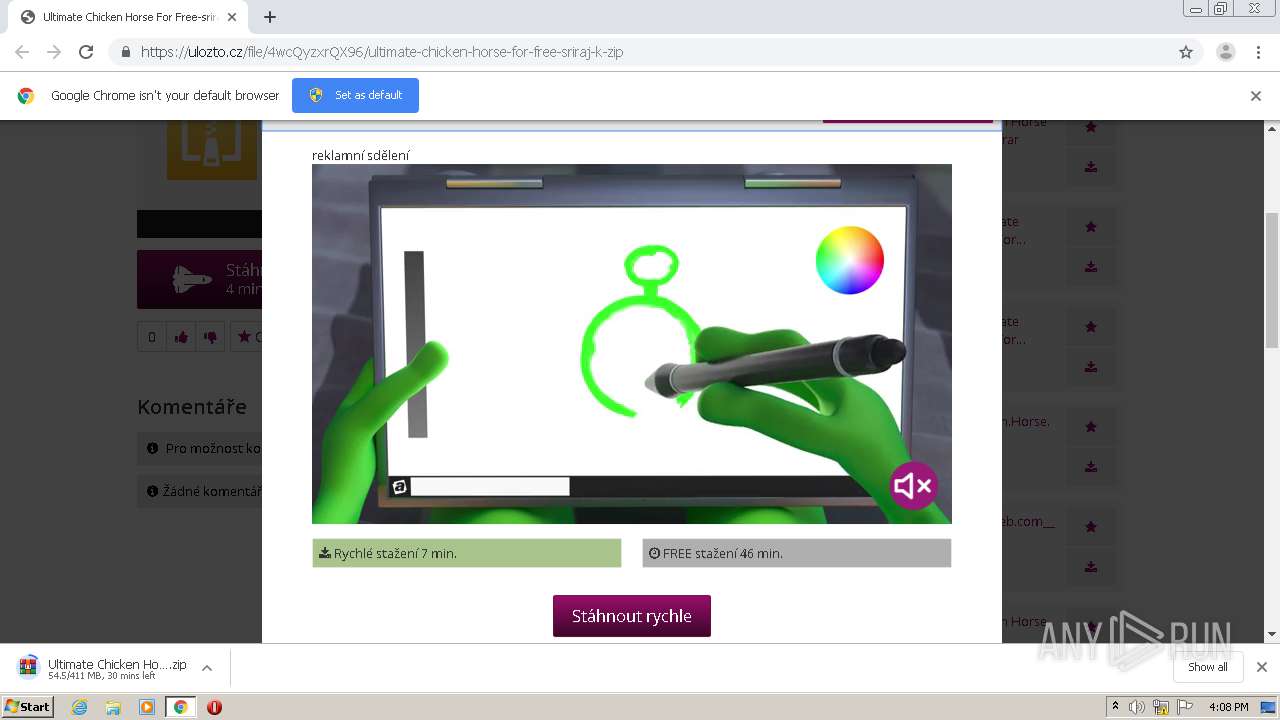The width and height of the screenshot is (1280, 720).
Task: Favorite first related file with star
Action: pos(1091,127)
